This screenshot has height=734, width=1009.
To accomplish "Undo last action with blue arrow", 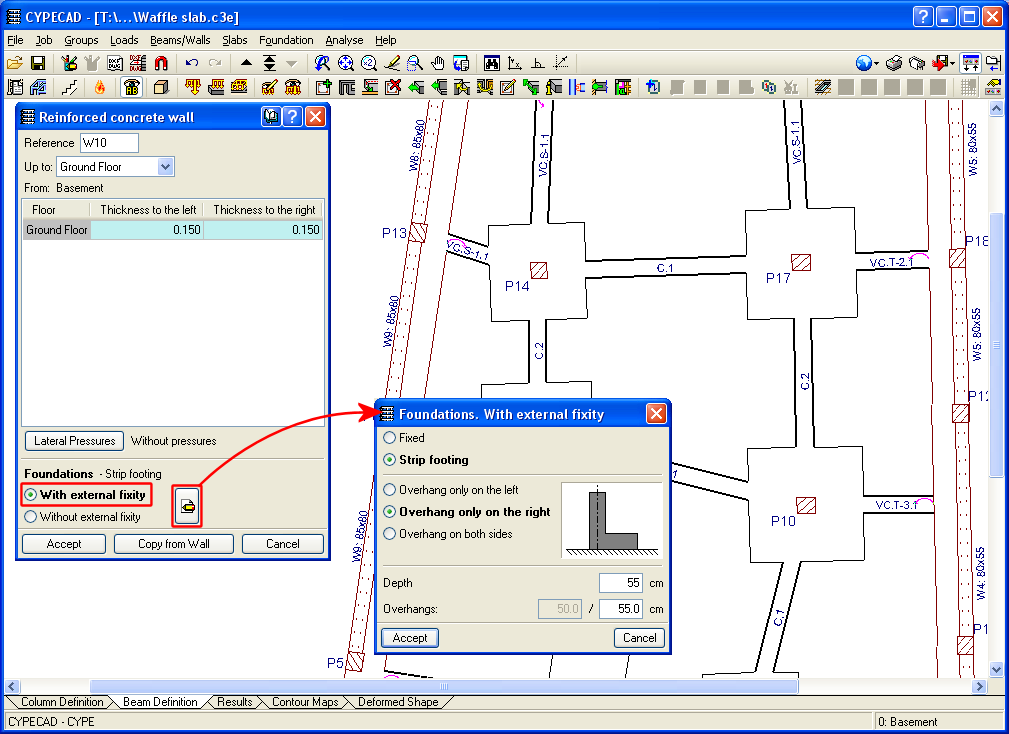I will click(192, 63).
